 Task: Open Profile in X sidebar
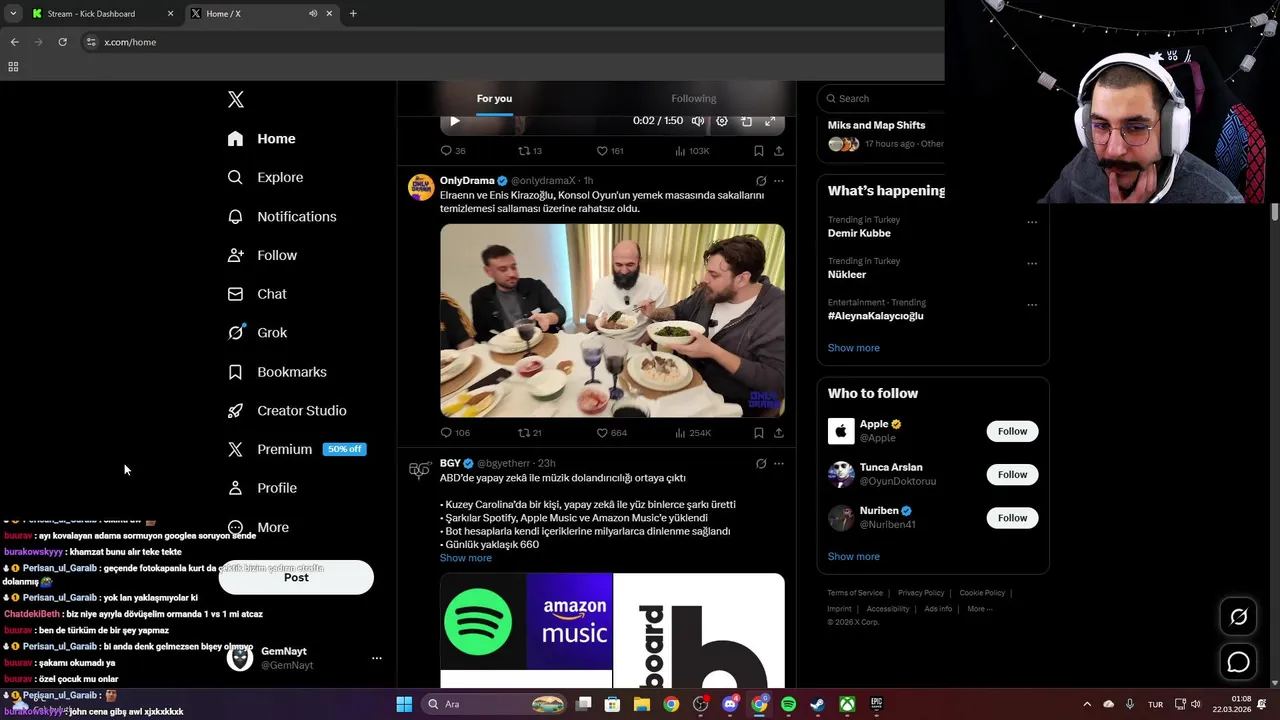tap(262, 488)
